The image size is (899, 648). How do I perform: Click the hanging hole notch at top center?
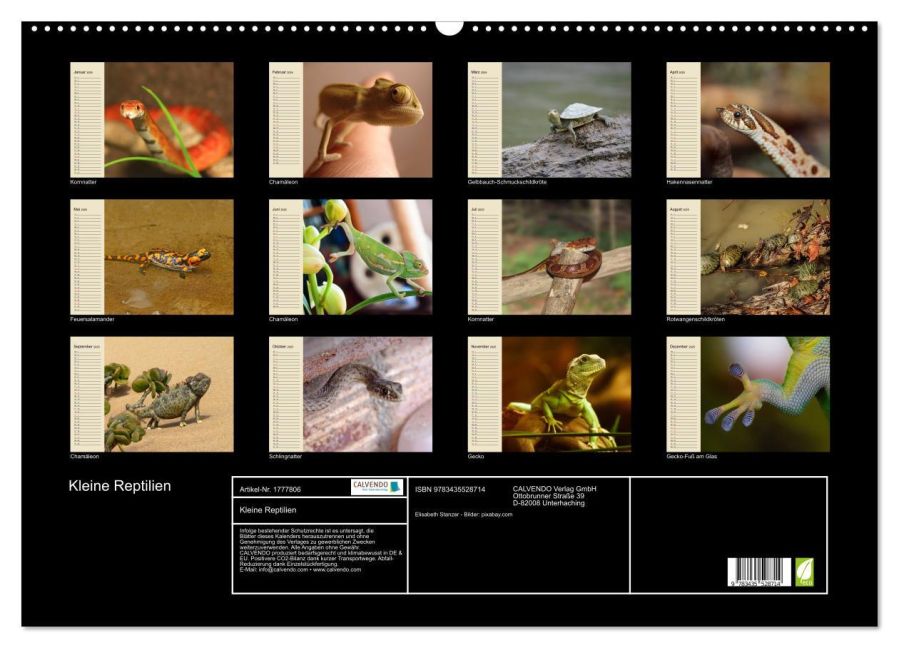tap(449, 26)
